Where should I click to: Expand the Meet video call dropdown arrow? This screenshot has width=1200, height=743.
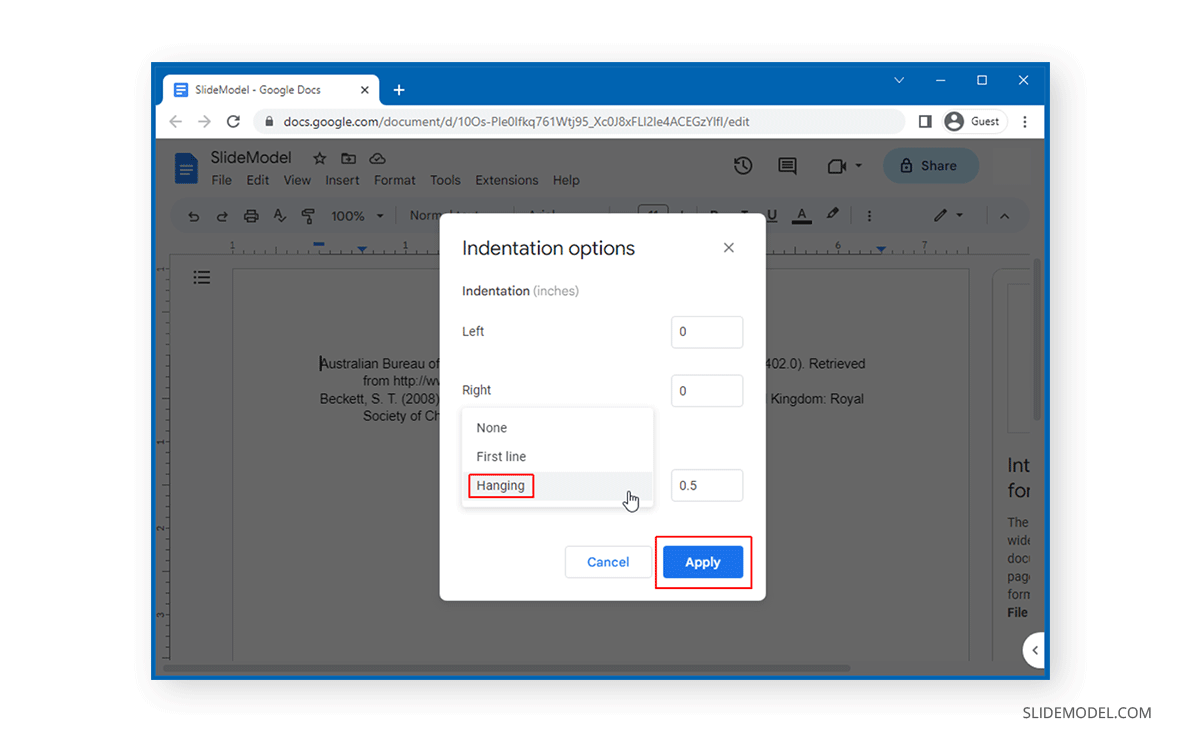(x=859, y=165)
